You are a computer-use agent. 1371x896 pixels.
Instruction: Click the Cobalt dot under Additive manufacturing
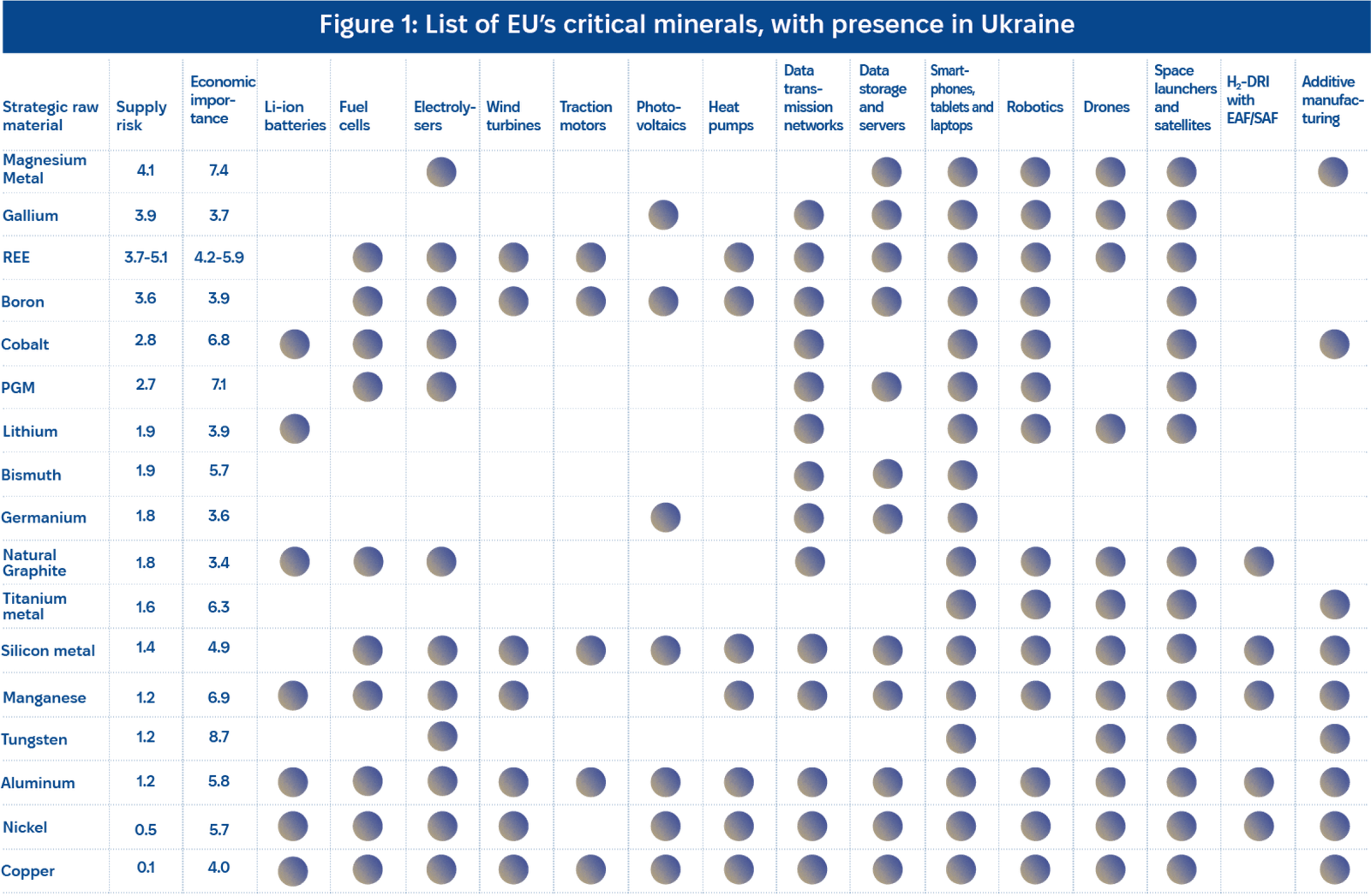1334,344
